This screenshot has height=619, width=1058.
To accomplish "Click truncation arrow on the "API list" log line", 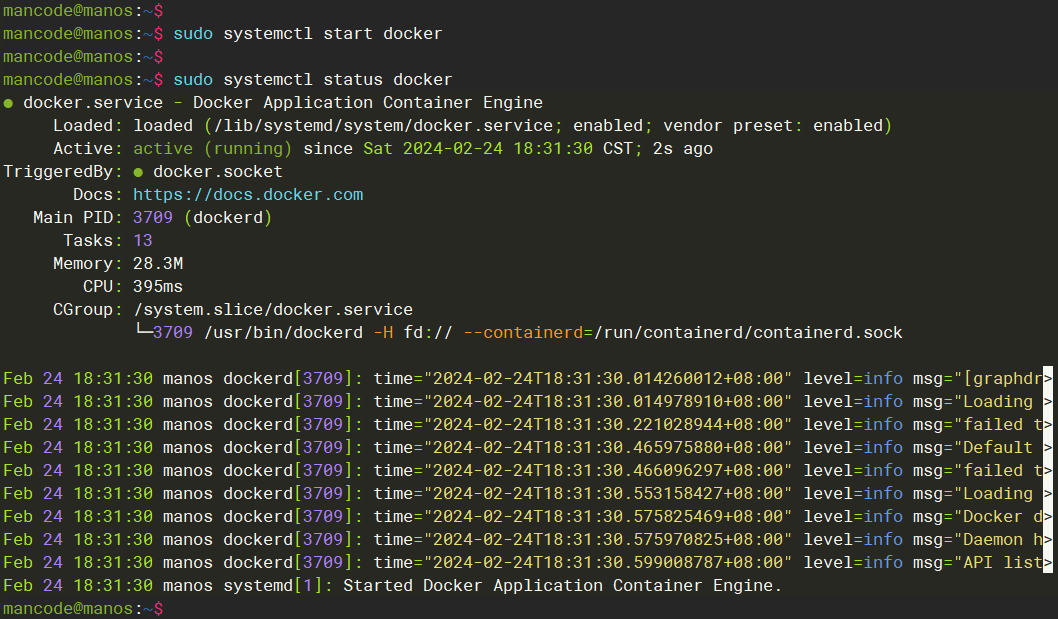I will point(1048,562).
